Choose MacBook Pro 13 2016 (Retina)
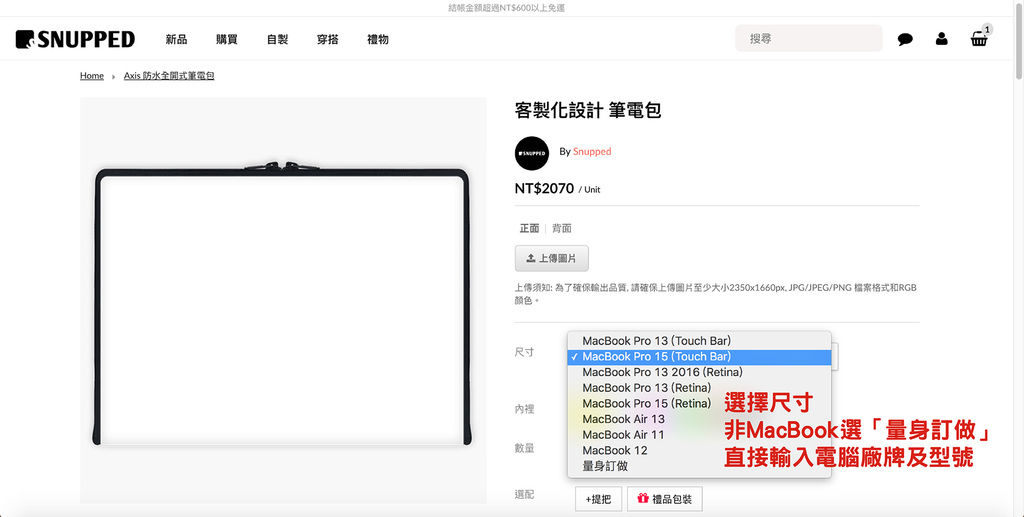 (699, 372)
